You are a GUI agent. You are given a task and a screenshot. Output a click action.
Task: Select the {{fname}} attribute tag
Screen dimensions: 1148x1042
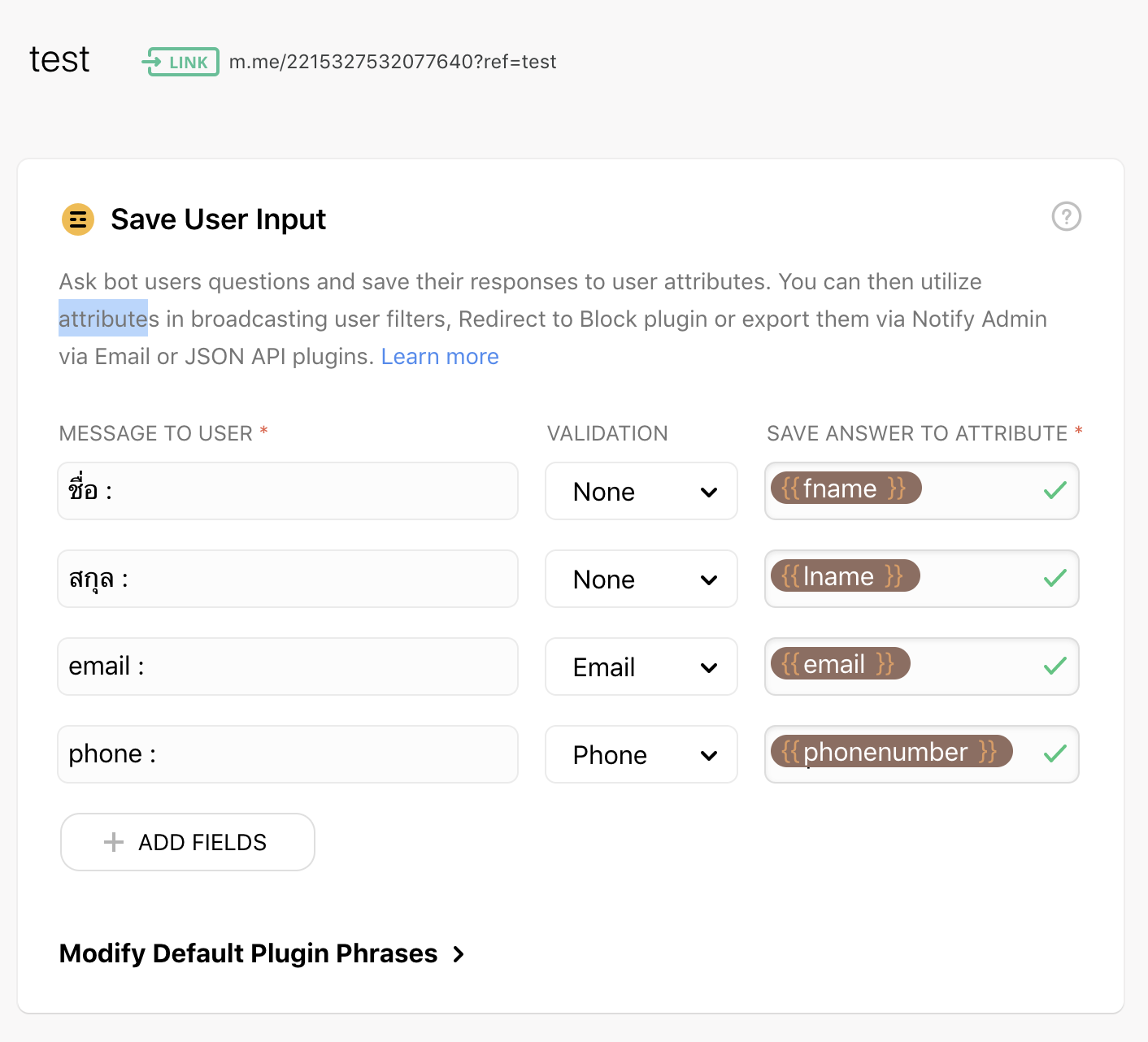(x=846, y=488)
